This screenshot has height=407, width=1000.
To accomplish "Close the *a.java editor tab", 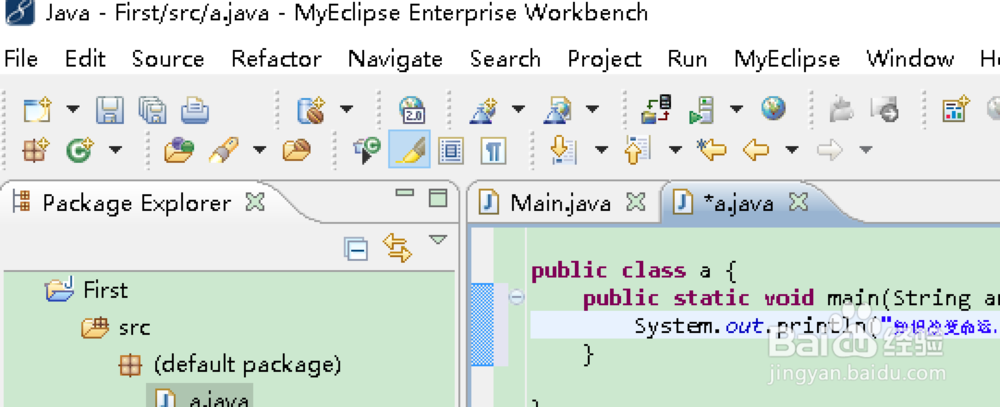I will tap(798, 202).
